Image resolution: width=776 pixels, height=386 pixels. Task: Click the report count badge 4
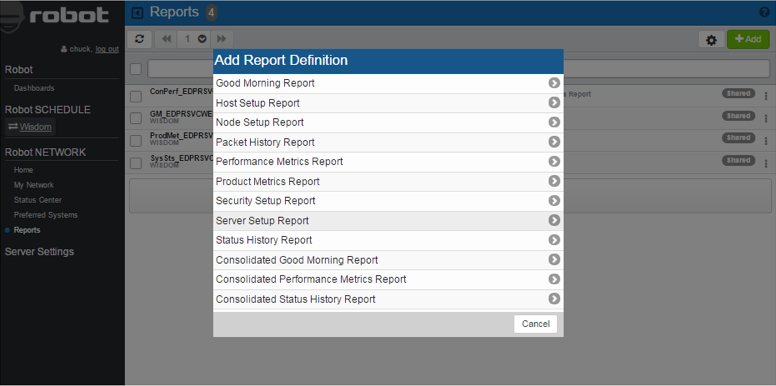211,13
